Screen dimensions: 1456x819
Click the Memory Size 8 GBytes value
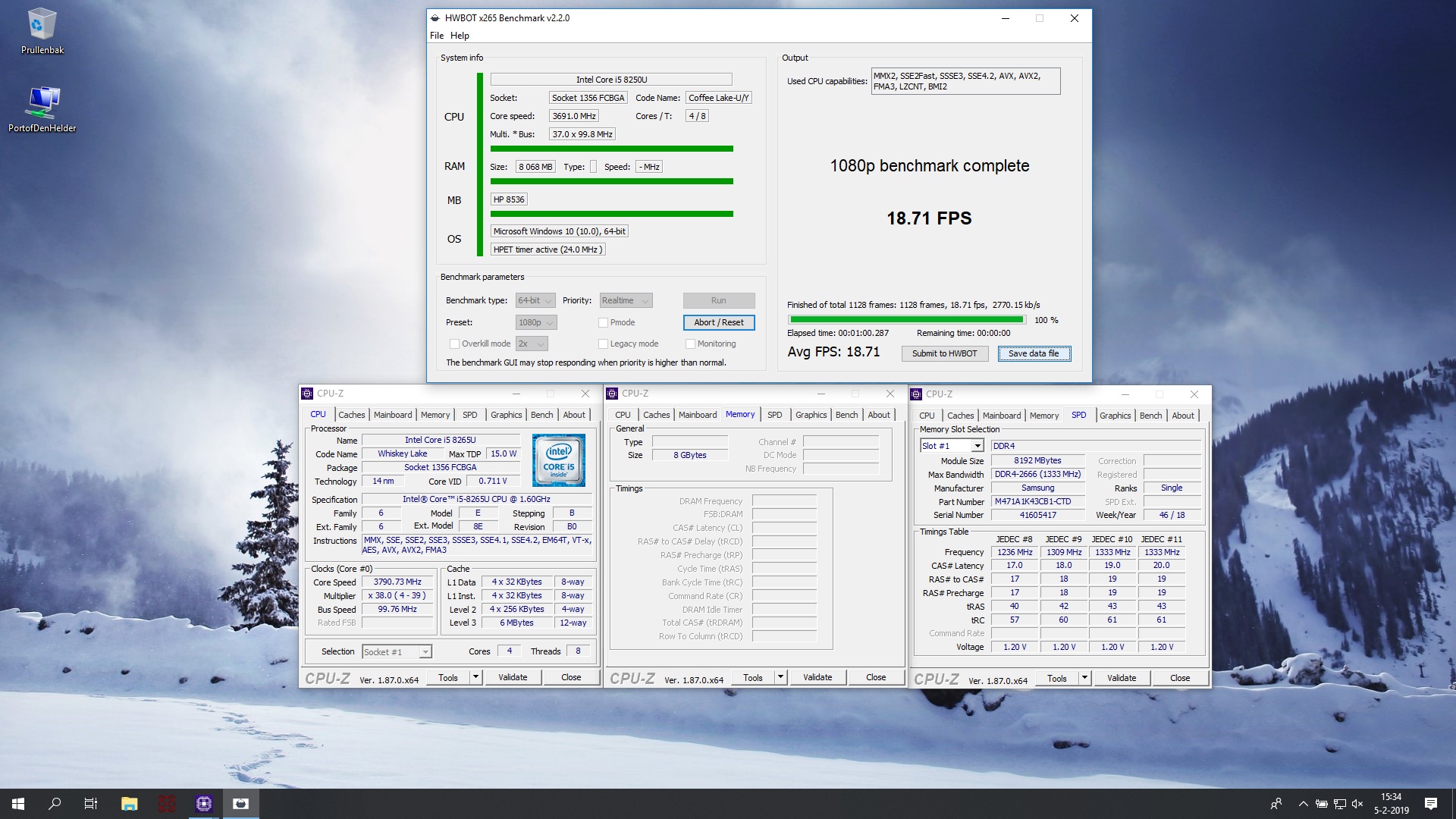click(689, 455)
